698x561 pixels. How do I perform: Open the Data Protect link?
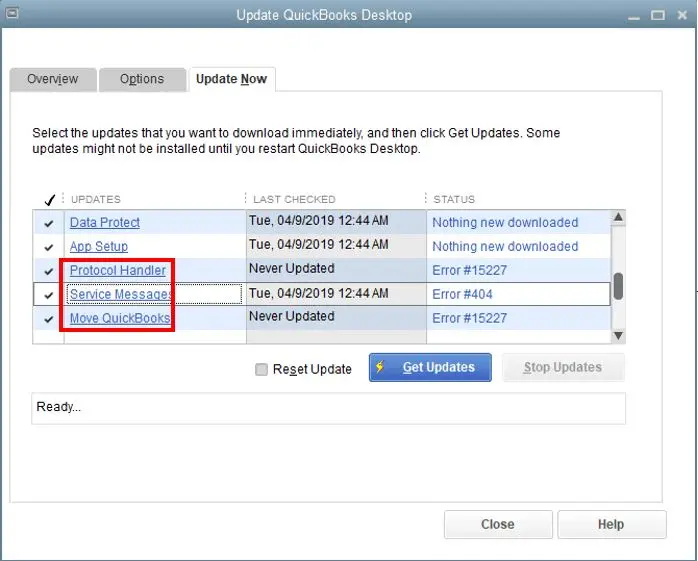105,223
